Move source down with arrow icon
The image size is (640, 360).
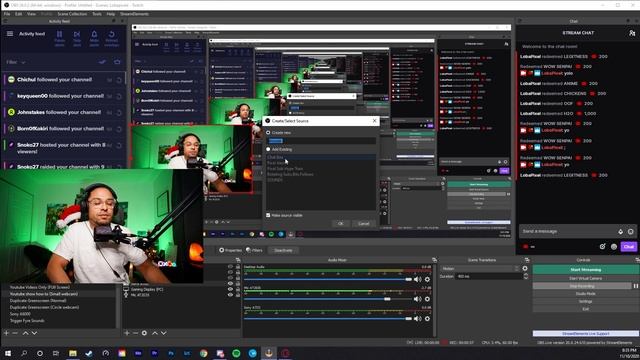(164, 333)
